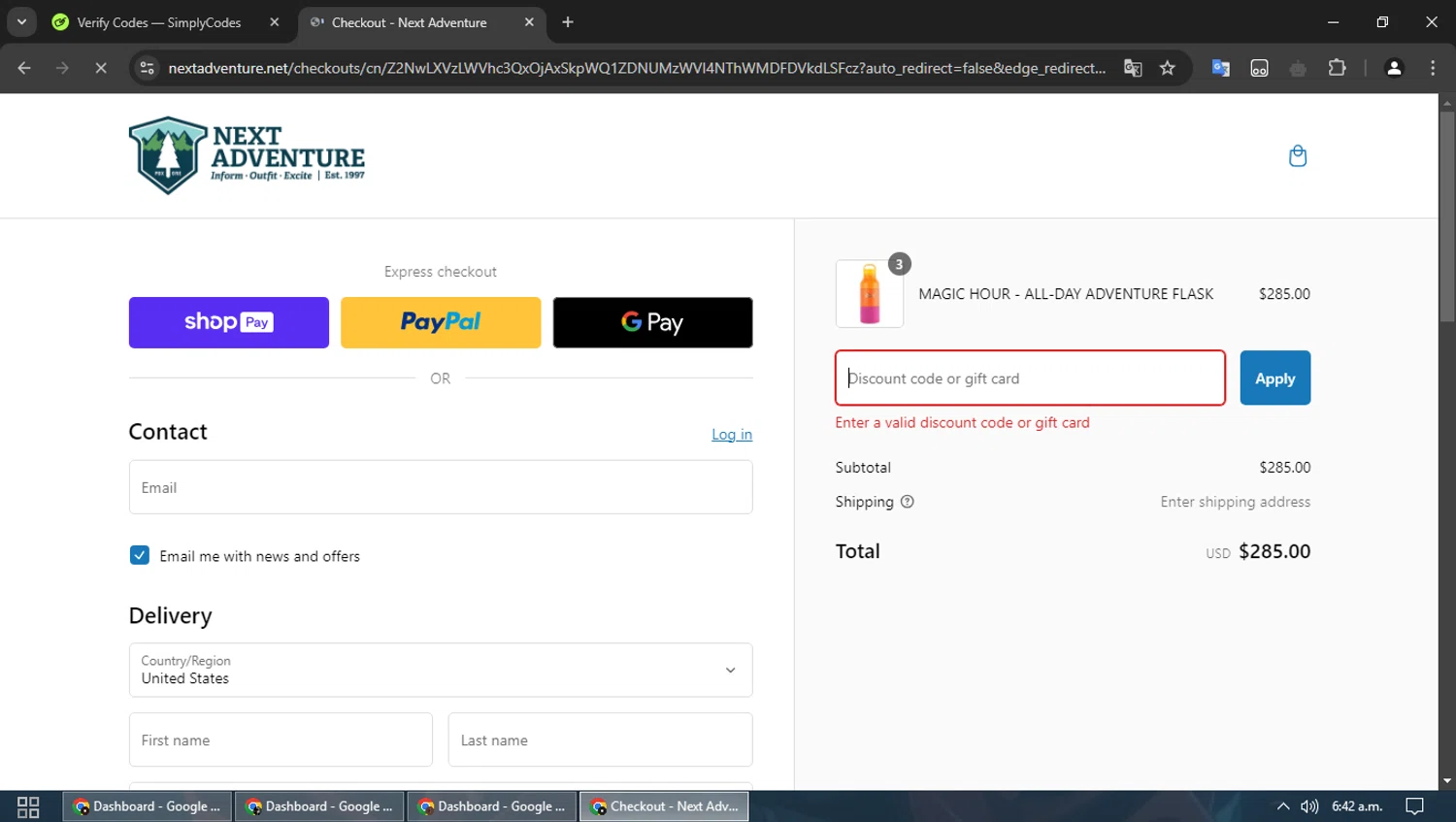This screenshot has height=822, width=1456.
Task: Click the Enter shipping address text
Action: pyautogui.click(x=1235, y=502)
